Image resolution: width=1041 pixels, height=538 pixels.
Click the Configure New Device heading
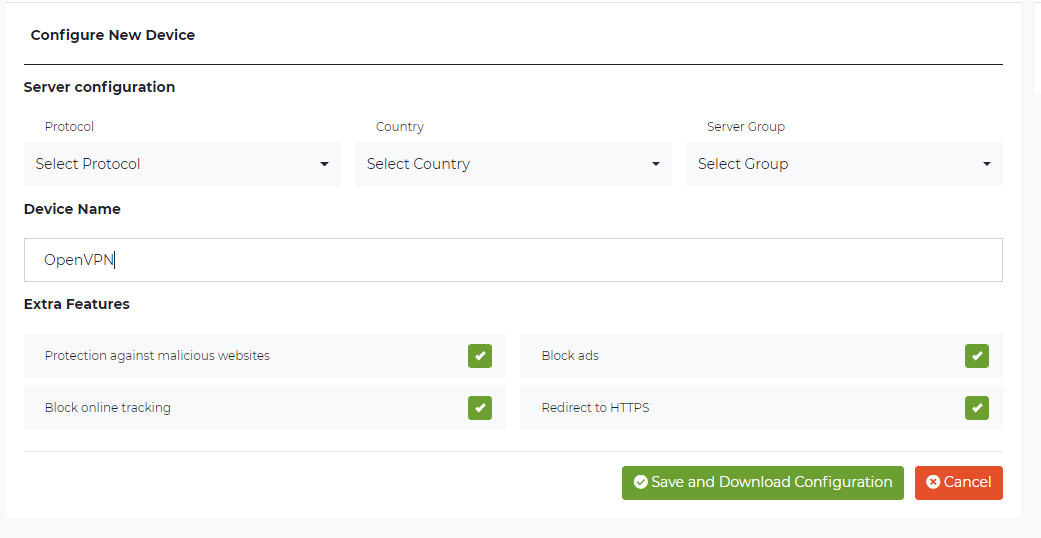click(113, 35)
